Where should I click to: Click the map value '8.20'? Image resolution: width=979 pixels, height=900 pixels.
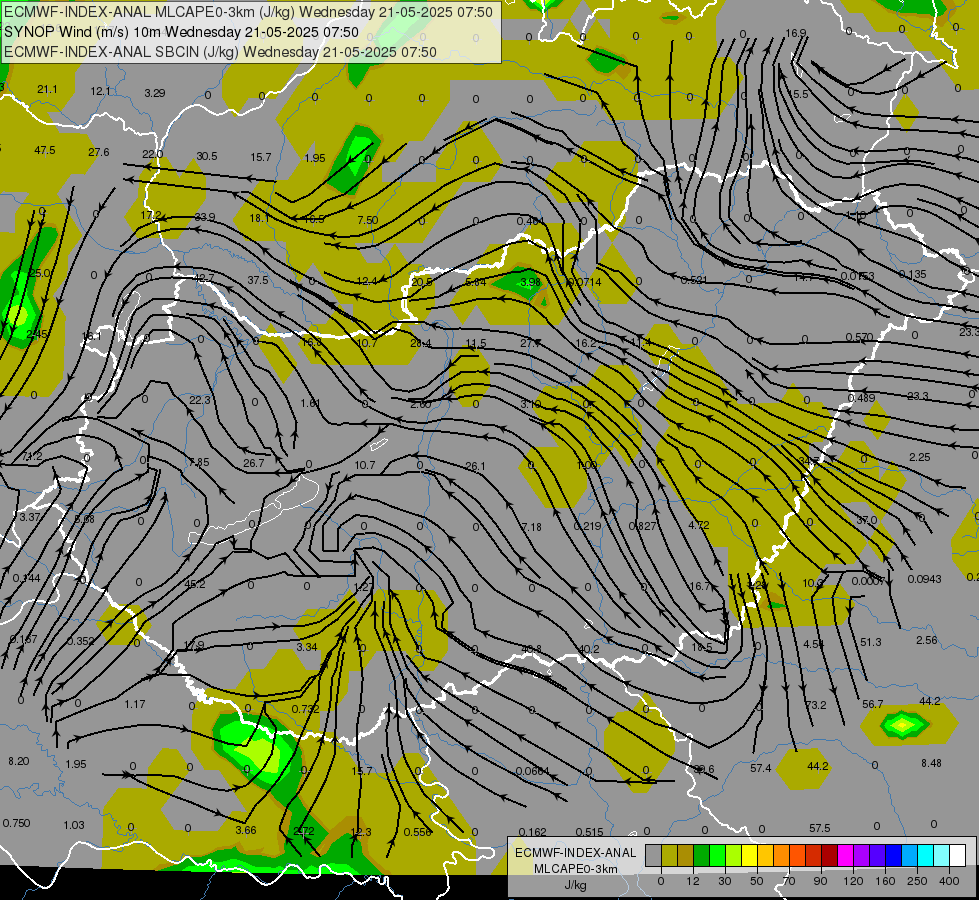pos(19,761)
